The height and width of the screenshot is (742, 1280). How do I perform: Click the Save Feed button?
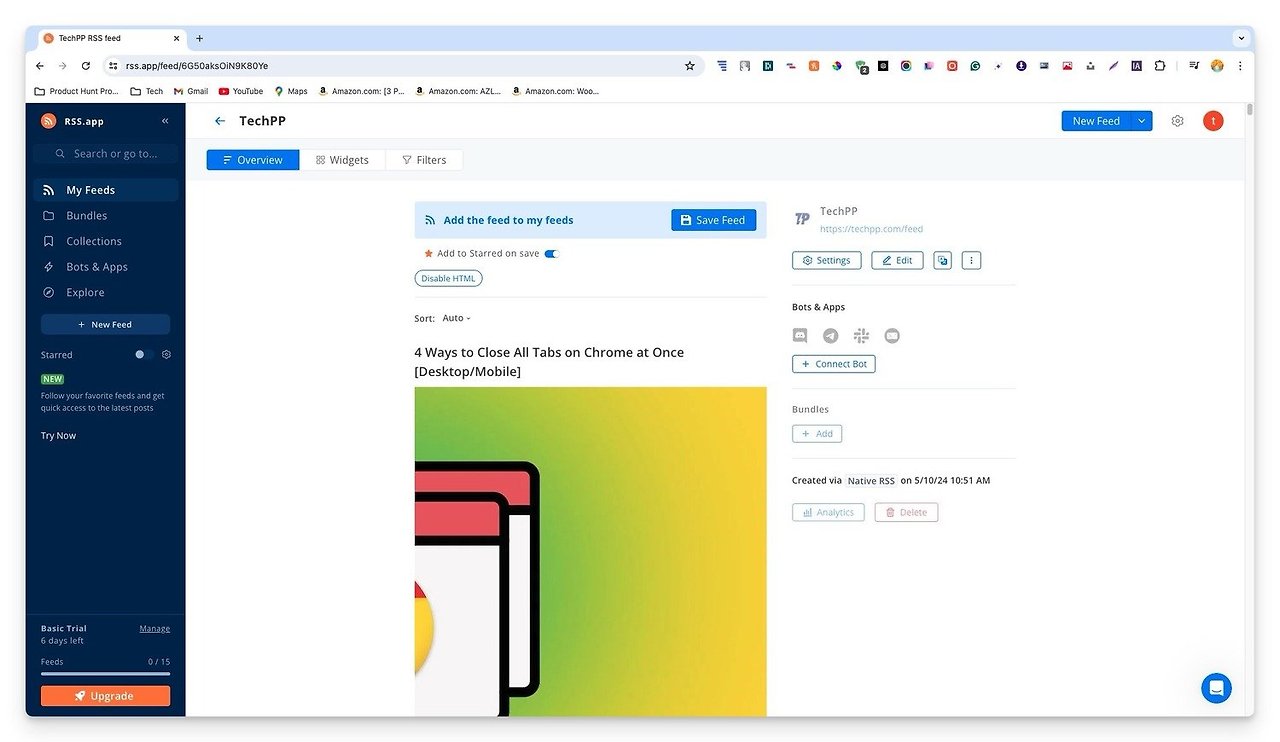click(x=714, y=220)
